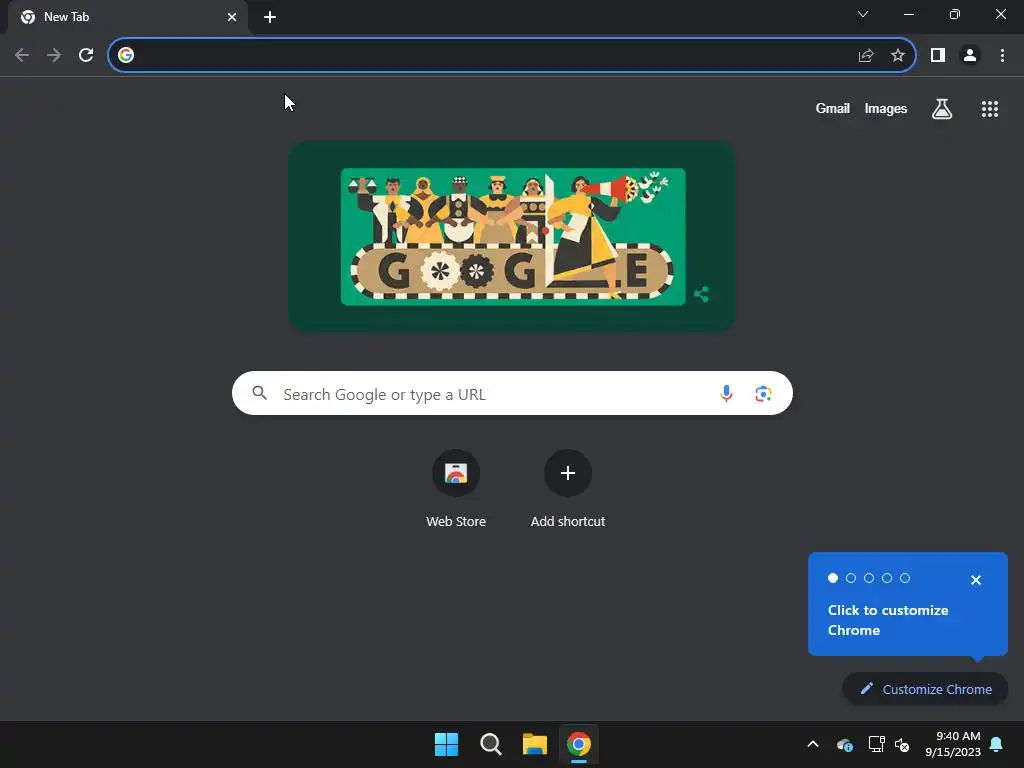Open the share this page icon
The image size is (1024, 768).
(x=866, y=56)
